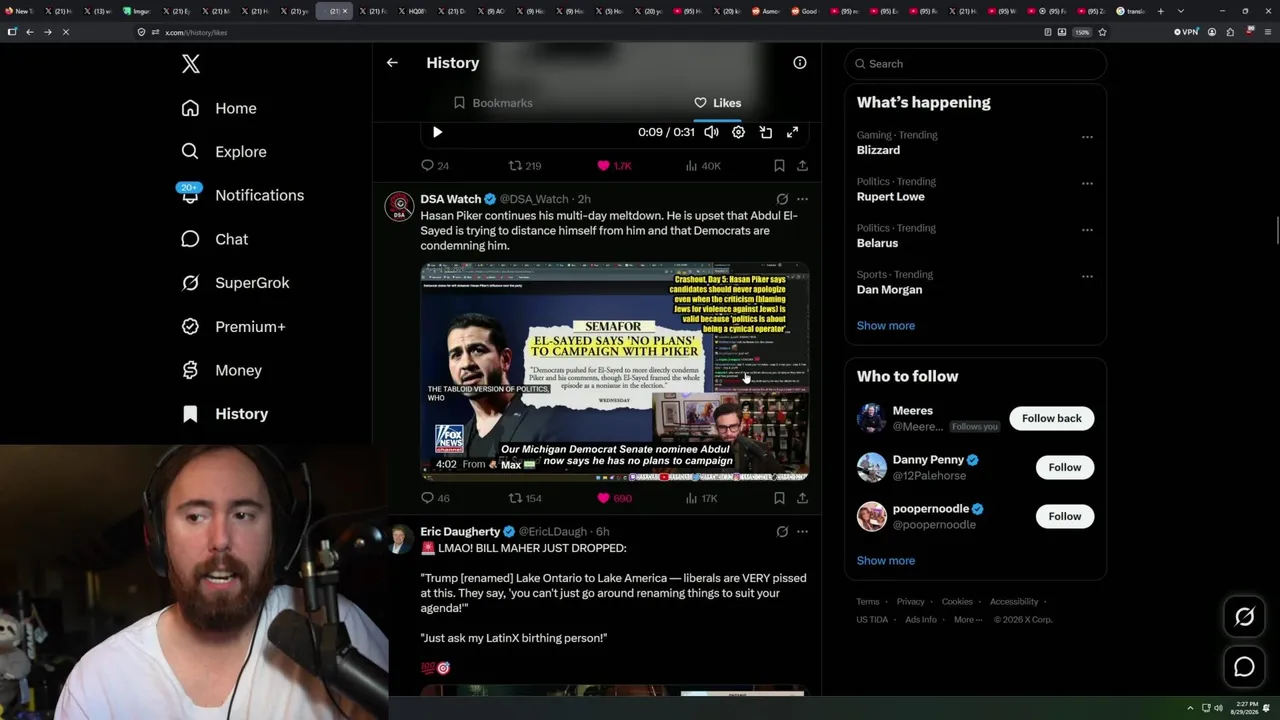Click the X logo in the sidebar
This screenshot has height=720, width=1280.
[191, 64]
